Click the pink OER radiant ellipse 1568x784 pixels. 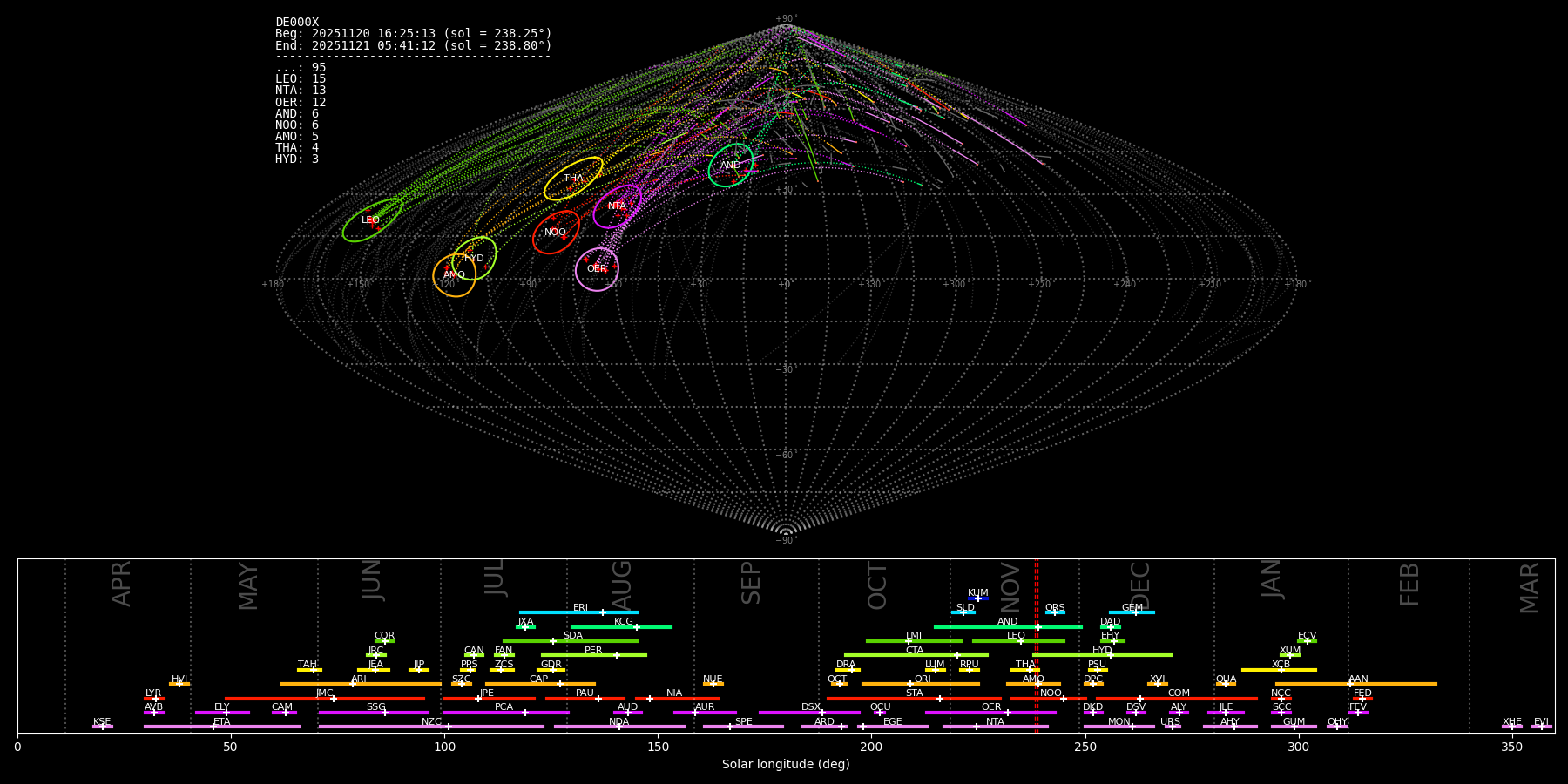[597, 269]
